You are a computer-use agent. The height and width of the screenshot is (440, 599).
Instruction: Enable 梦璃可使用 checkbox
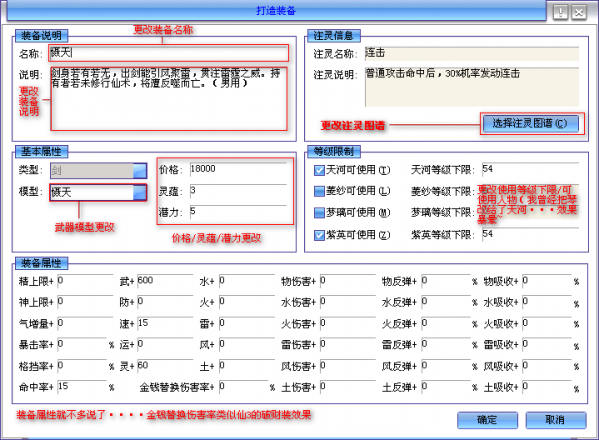pyautogui.click(x=319, y=213)
